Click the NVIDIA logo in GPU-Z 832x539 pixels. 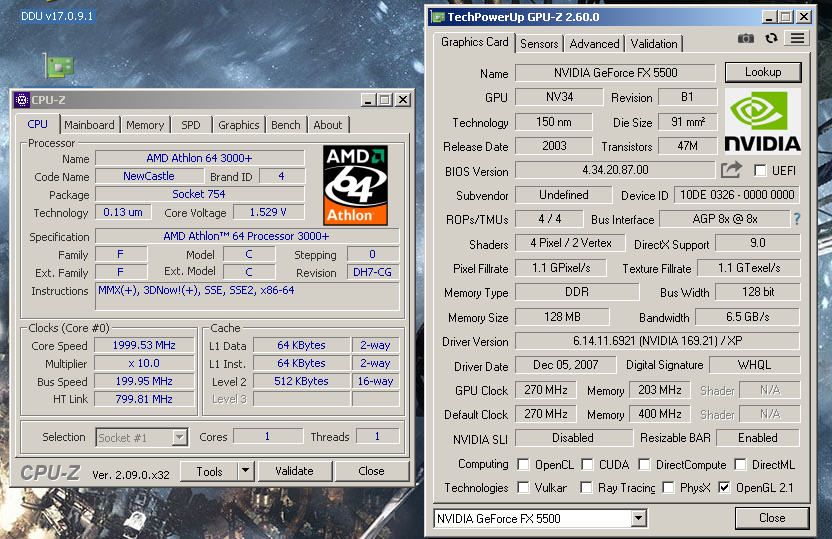tap(762, 121)
